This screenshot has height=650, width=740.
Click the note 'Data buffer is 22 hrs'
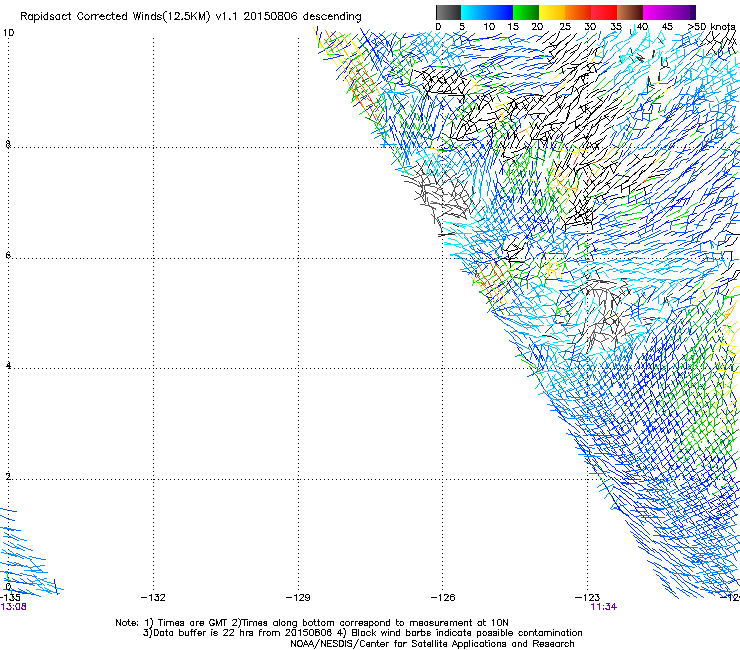coord(205,633)
